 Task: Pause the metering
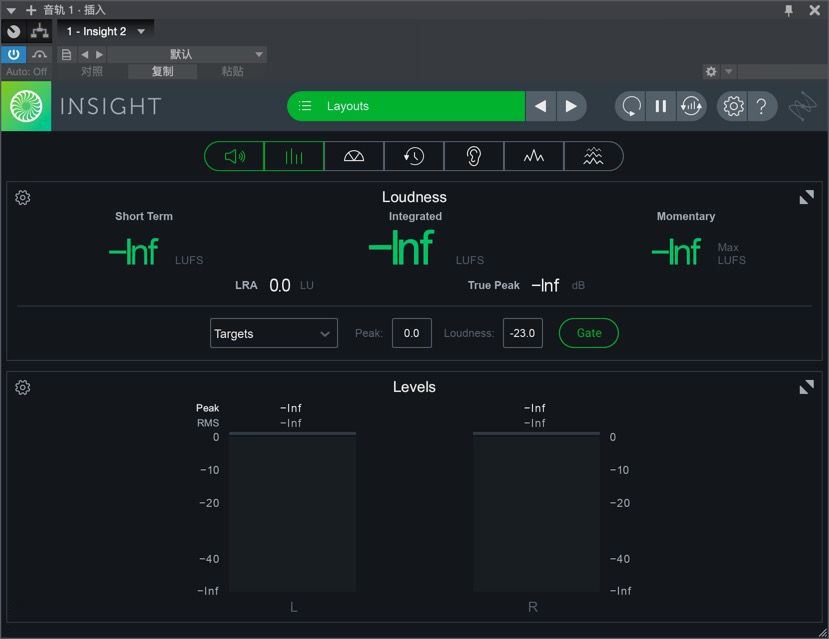660,106
